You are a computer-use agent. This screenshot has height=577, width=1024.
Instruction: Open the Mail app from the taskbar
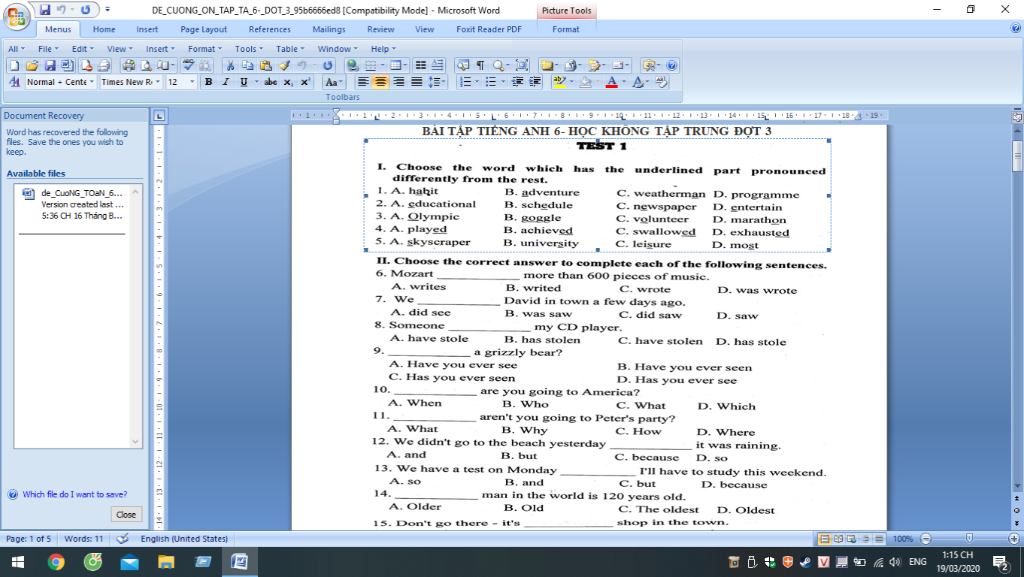(x=129, y=561)
